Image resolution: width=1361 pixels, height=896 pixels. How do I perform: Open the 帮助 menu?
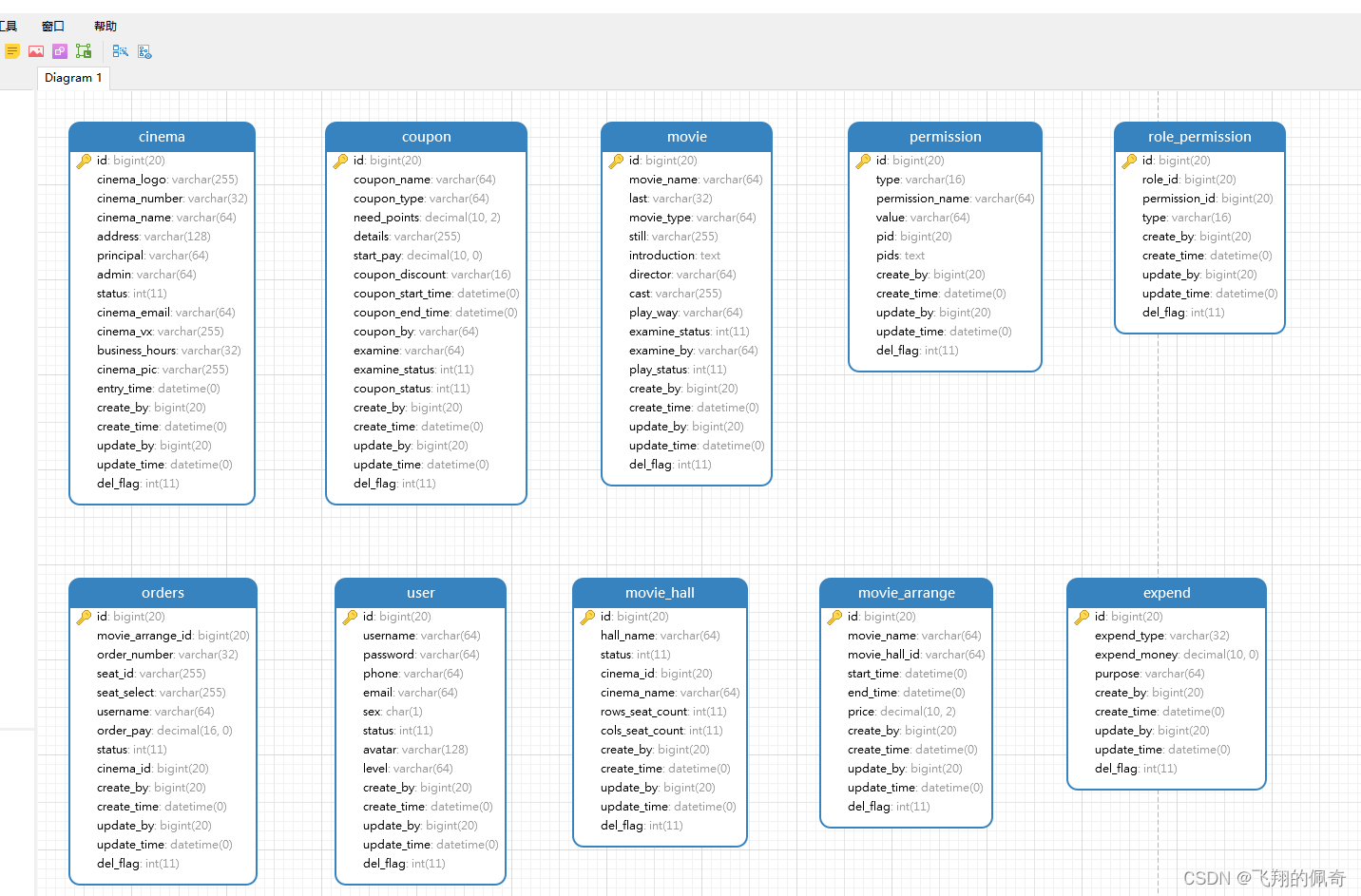point(105,26)
